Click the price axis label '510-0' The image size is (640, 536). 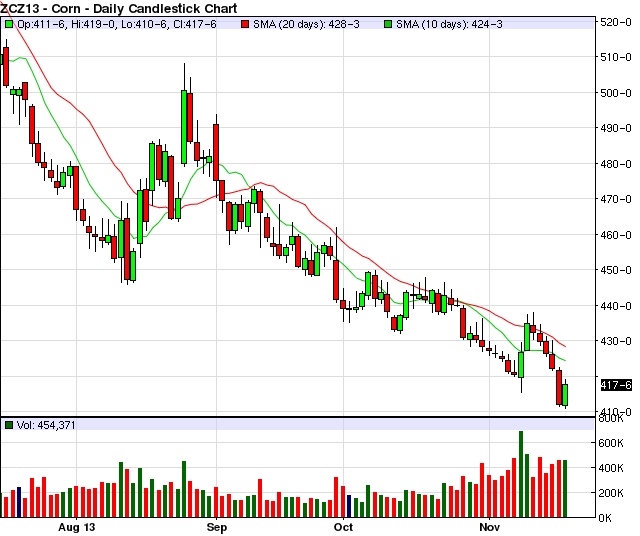pyautogui.click(x=616, y=57)
